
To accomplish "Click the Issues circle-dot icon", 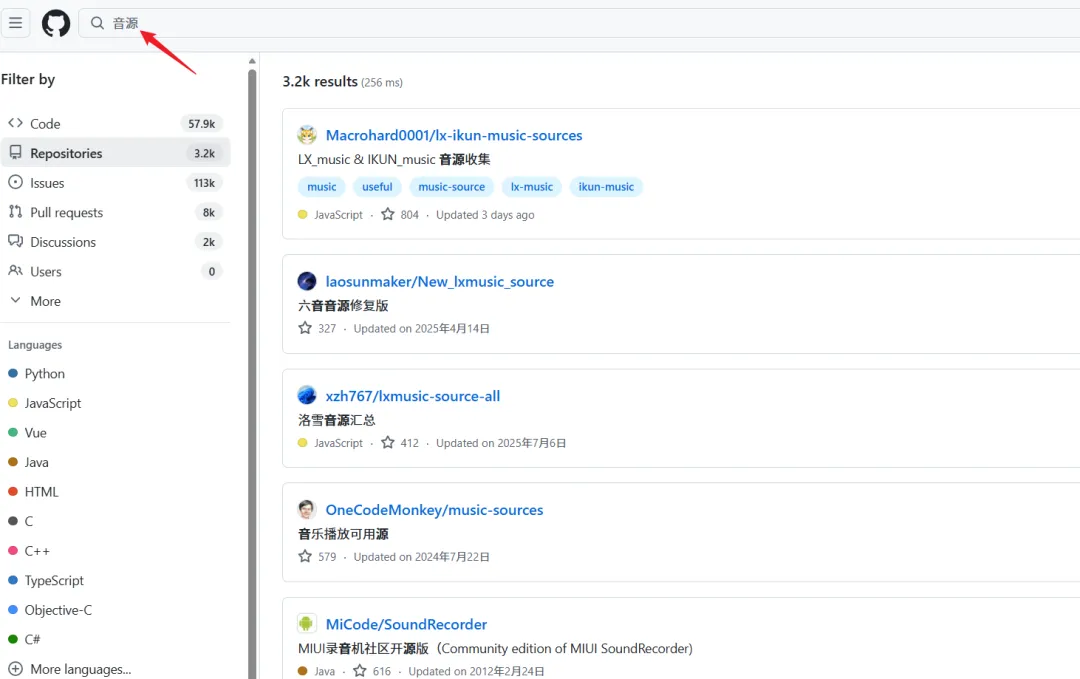I will pyautogui.click(x=15, y=182).
